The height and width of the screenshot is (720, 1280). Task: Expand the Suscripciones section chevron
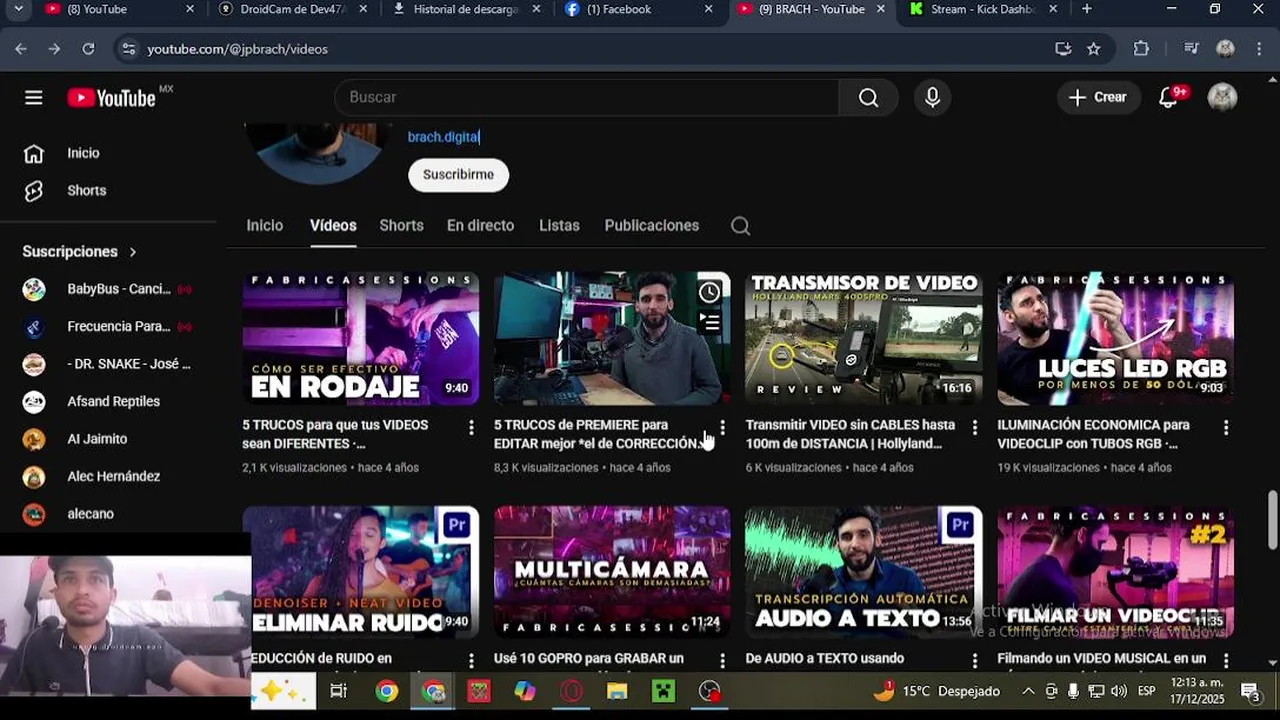[132, 252]
